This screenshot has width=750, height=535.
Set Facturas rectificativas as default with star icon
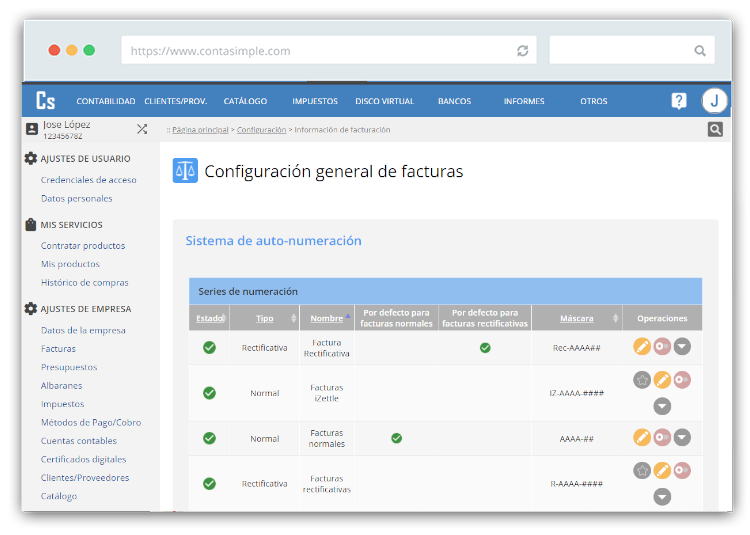tap(642, 470)
